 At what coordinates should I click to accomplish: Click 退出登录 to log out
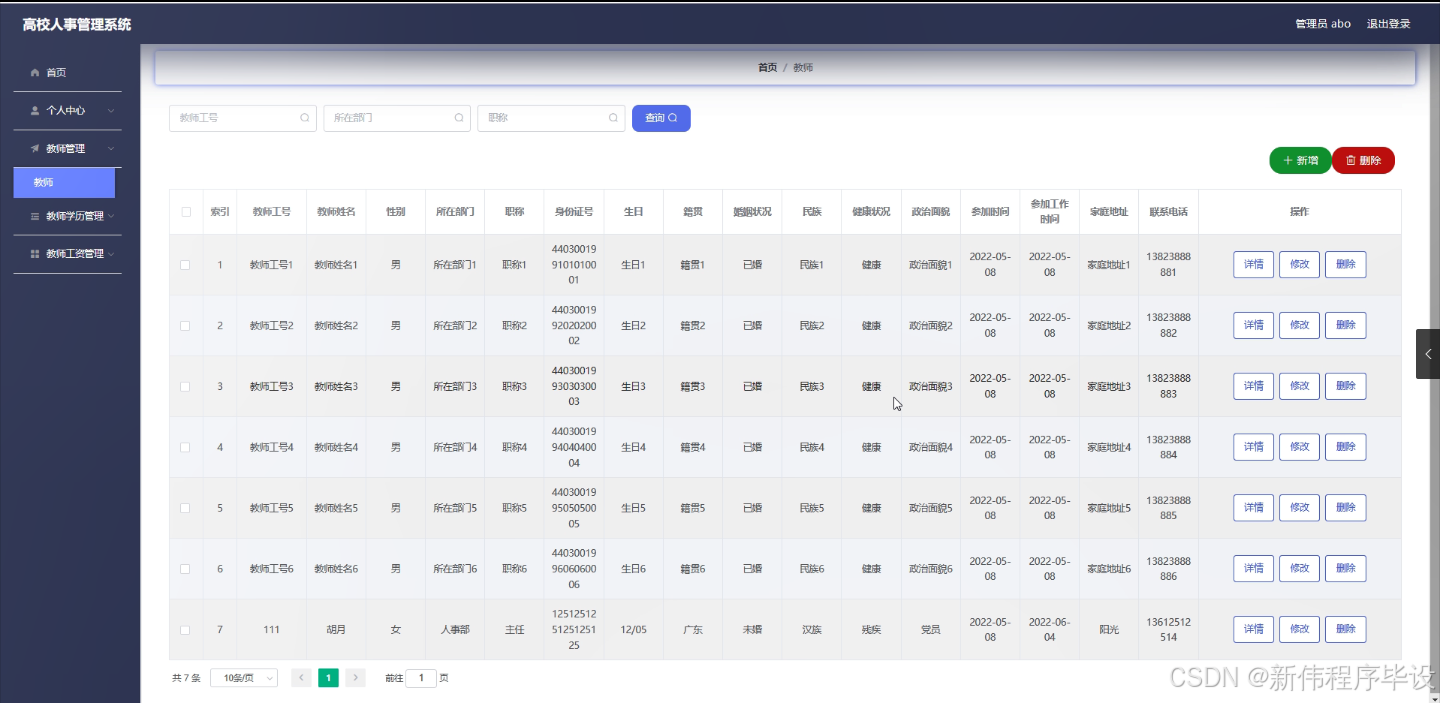(x=1388, y=24)
